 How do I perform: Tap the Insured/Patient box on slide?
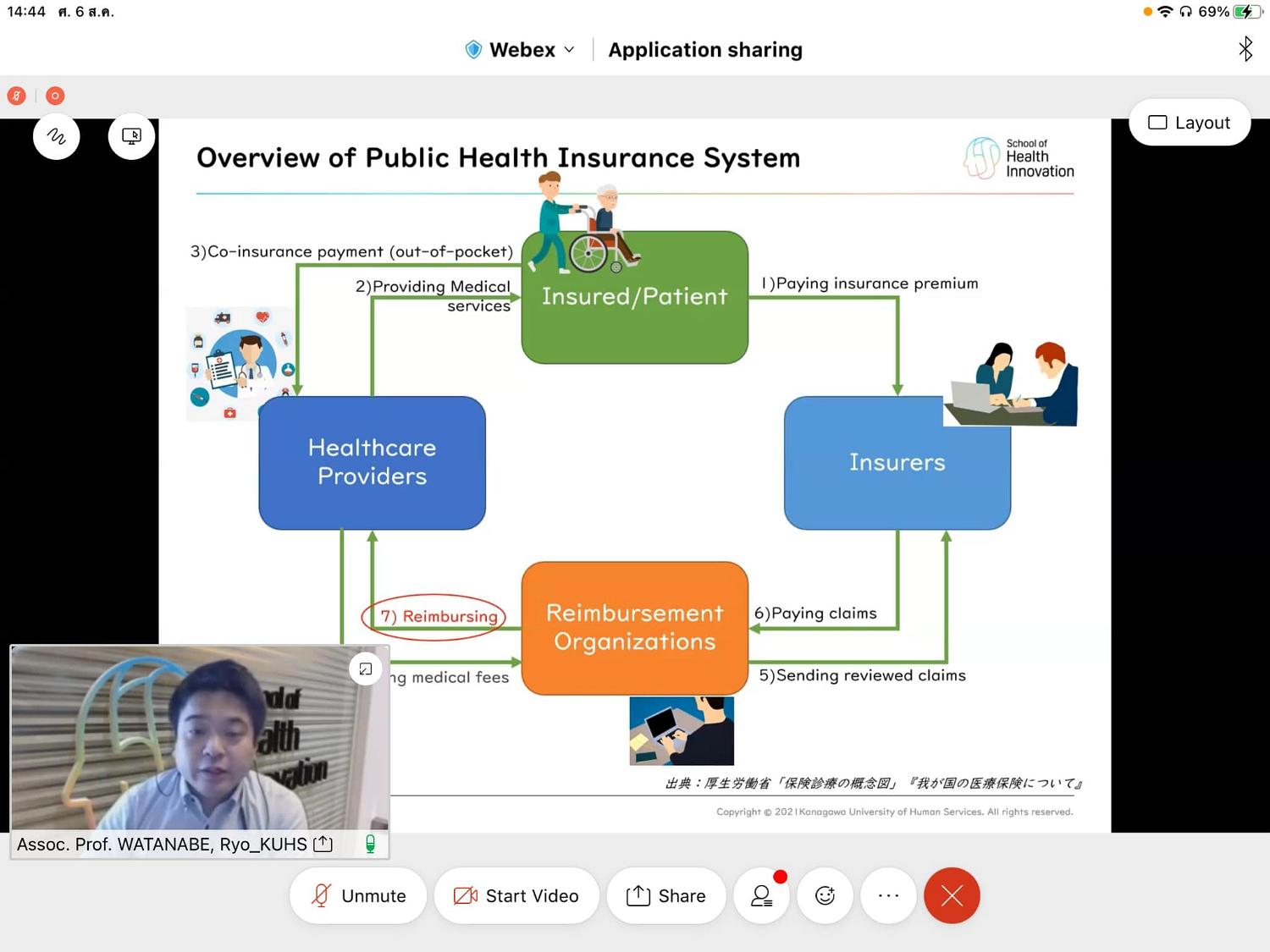[635, 297]
